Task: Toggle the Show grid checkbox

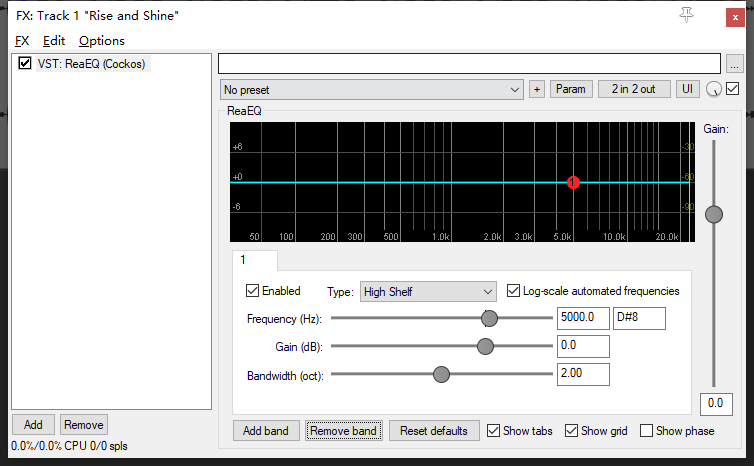Action: [x=571, y=430]
